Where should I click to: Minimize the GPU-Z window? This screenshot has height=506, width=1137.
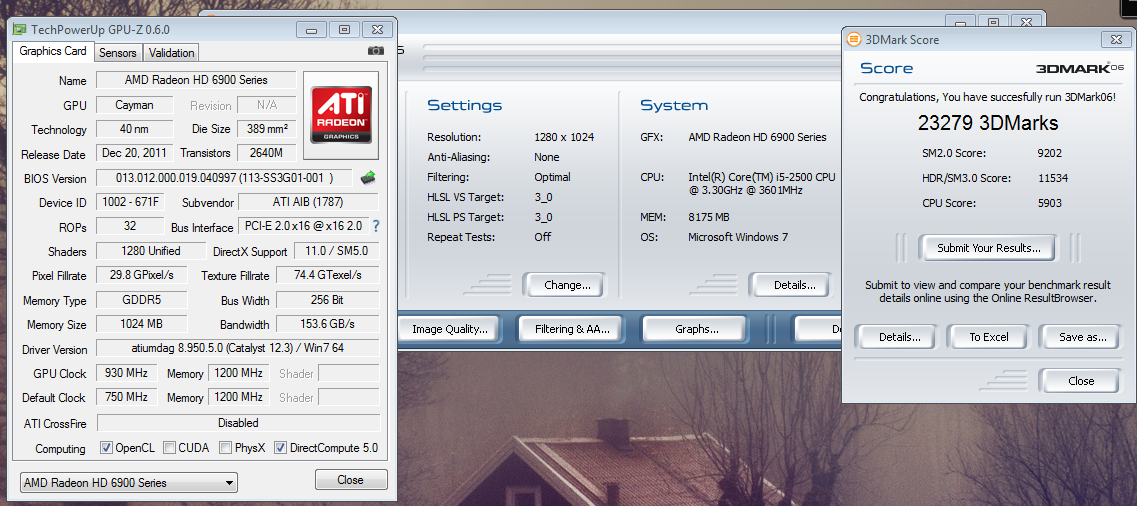[x=311, y=30]
